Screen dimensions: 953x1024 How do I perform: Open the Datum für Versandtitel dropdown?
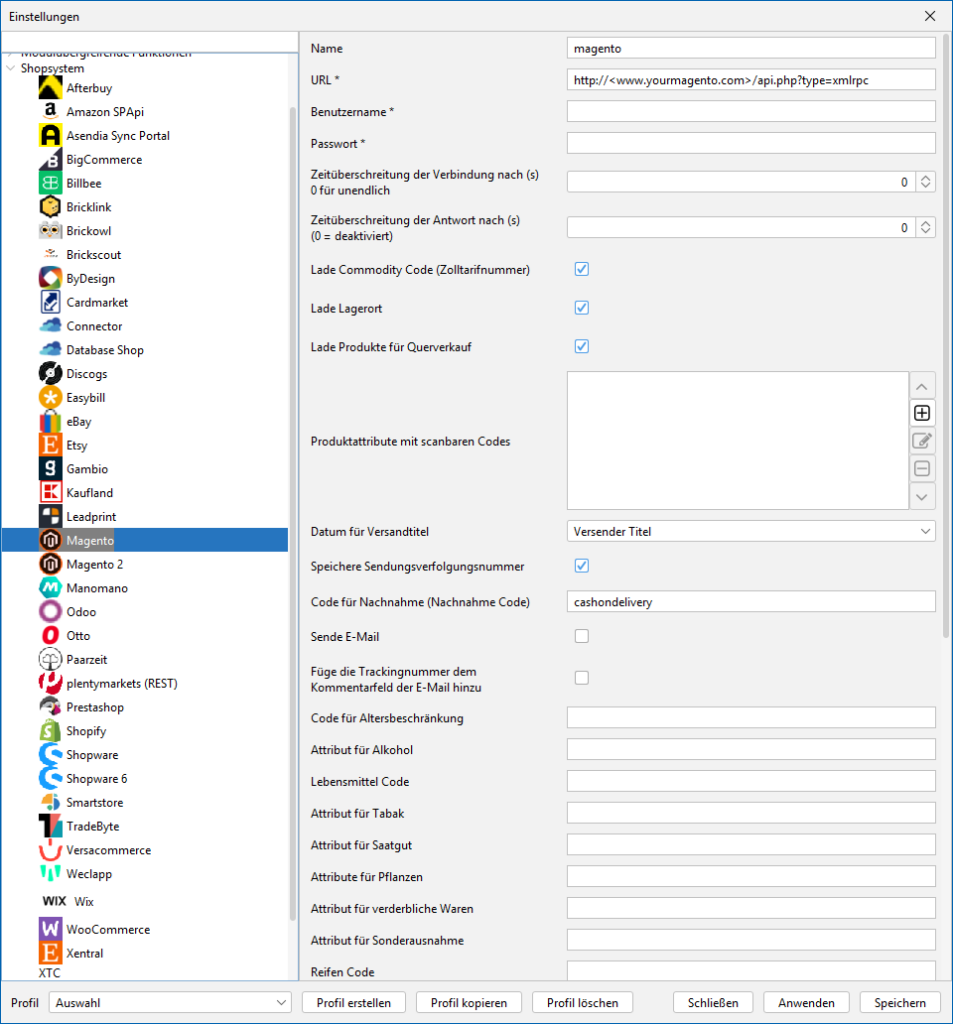click(x=751, y=532)
